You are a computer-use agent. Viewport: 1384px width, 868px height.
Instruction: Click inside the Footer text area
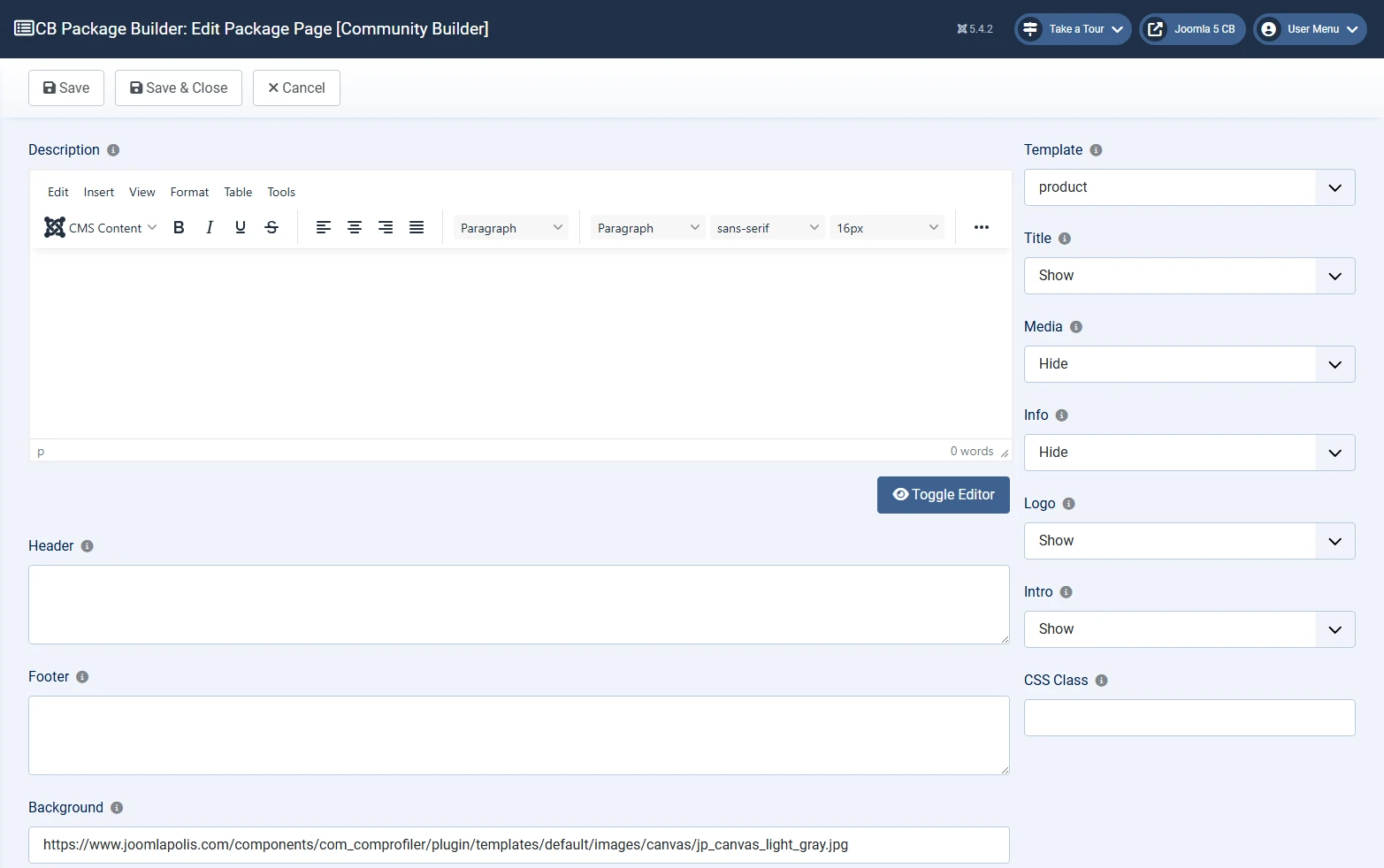coord(518,735)
